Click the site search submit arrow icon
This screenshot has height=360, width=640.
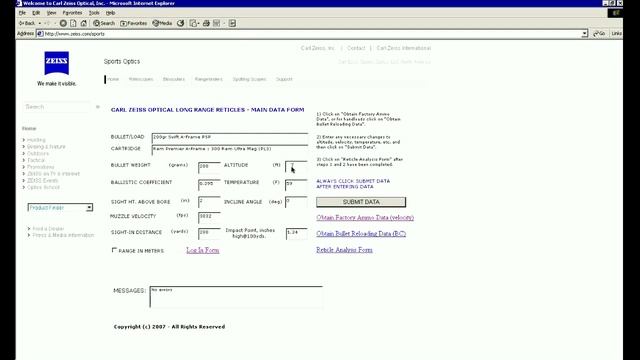pyautogui.click(x=98, y=107)
